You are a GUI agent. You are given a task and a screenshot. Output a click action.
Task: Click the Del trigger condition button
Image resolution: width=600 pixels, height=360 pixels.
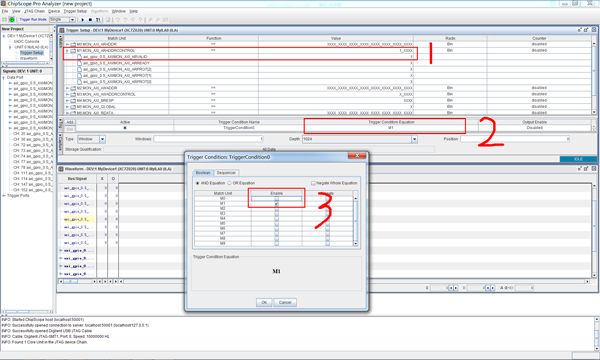click(x=70, y=129)
